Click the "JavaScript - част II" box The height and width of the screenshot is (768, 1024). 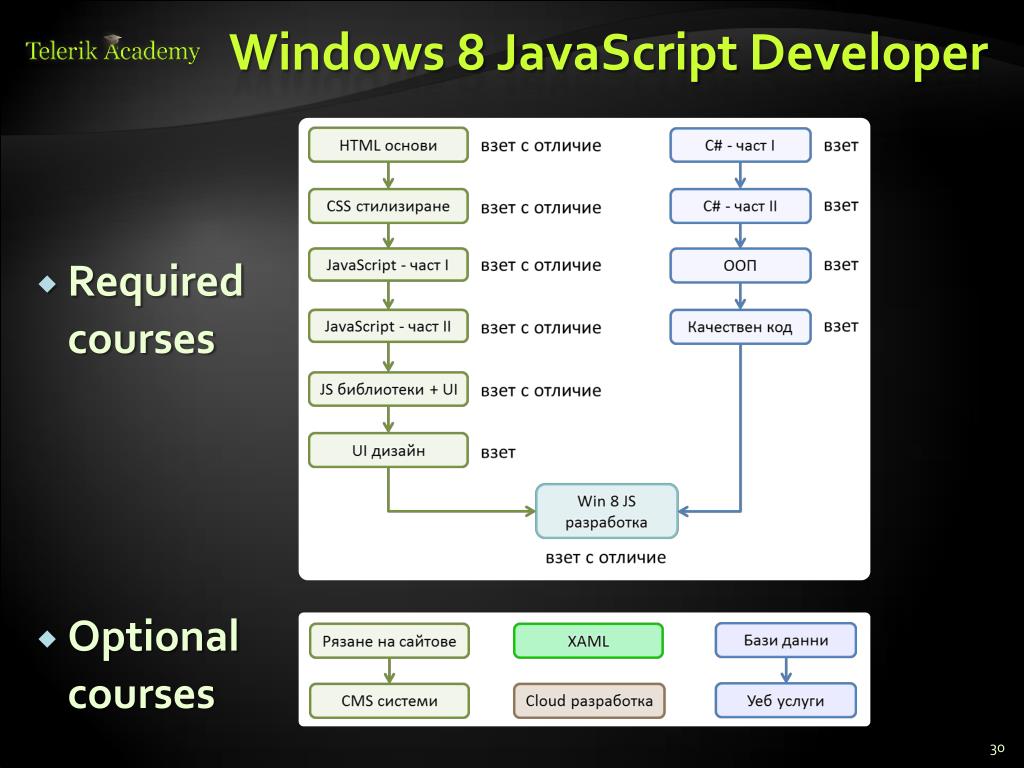tap(388, 326)
